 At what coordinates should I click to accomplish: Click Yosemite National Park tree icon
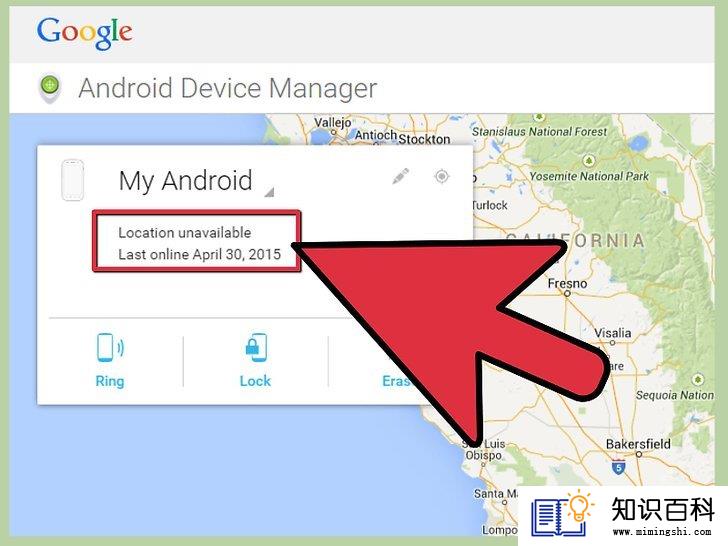click(x=589, y=161)
